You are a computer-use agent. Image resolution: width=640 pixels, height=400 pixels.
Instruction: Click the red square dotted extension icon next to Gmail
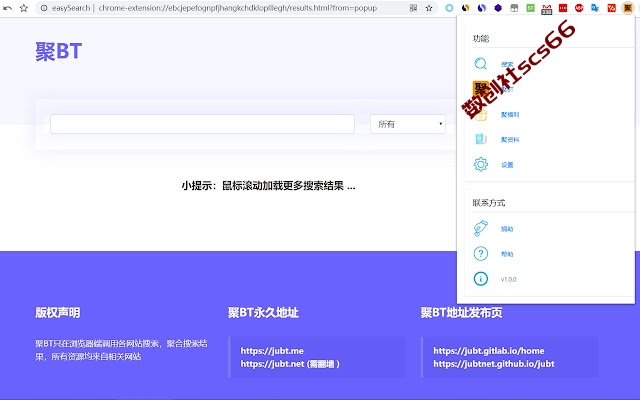click(563, 8)
